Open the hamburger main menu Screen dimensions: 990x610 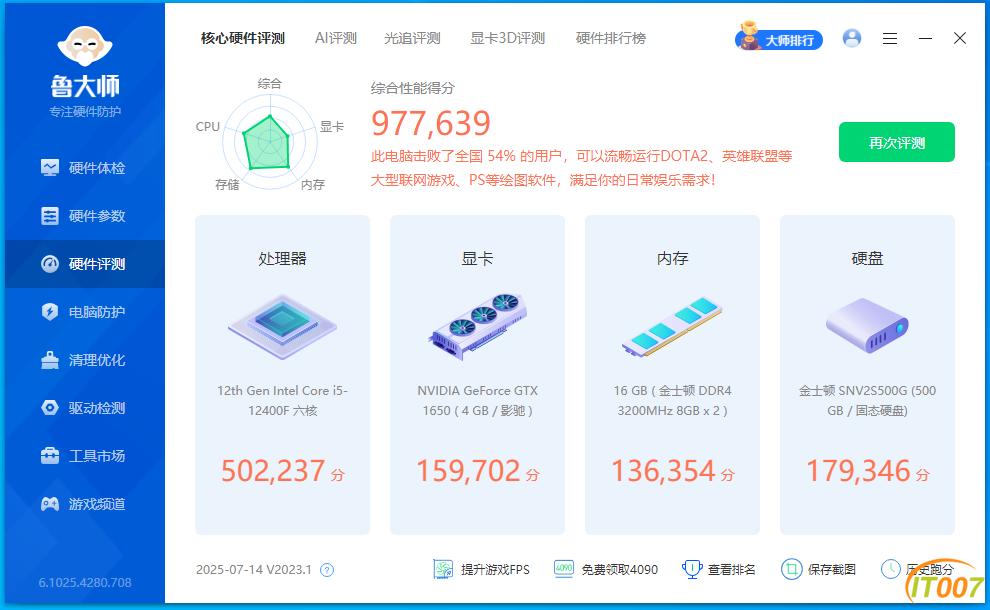pyautogui.click(x=890, y=39)
